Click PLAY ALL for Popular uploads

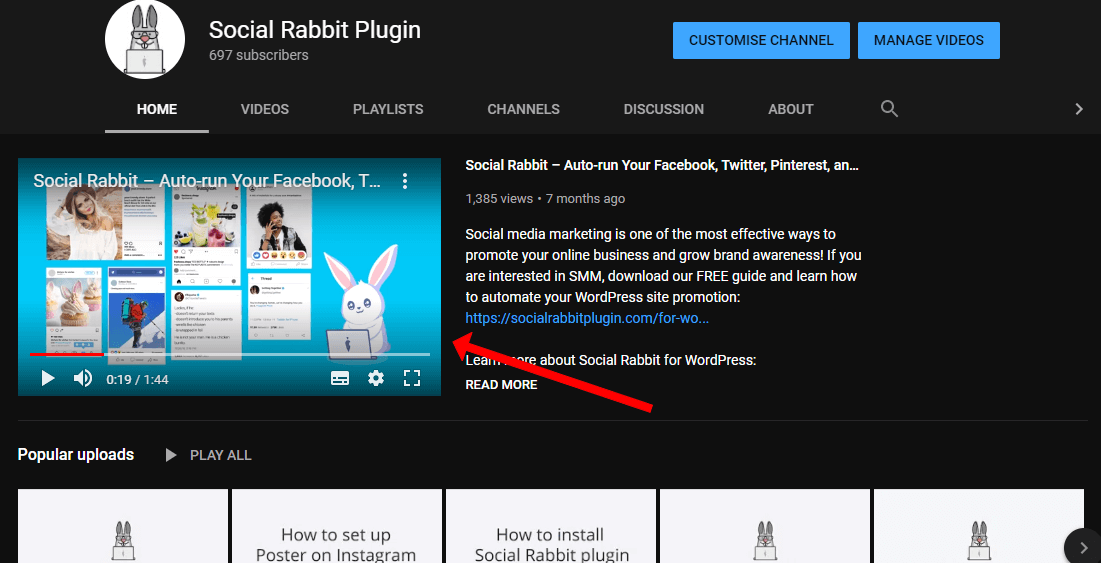coord(208,455)
